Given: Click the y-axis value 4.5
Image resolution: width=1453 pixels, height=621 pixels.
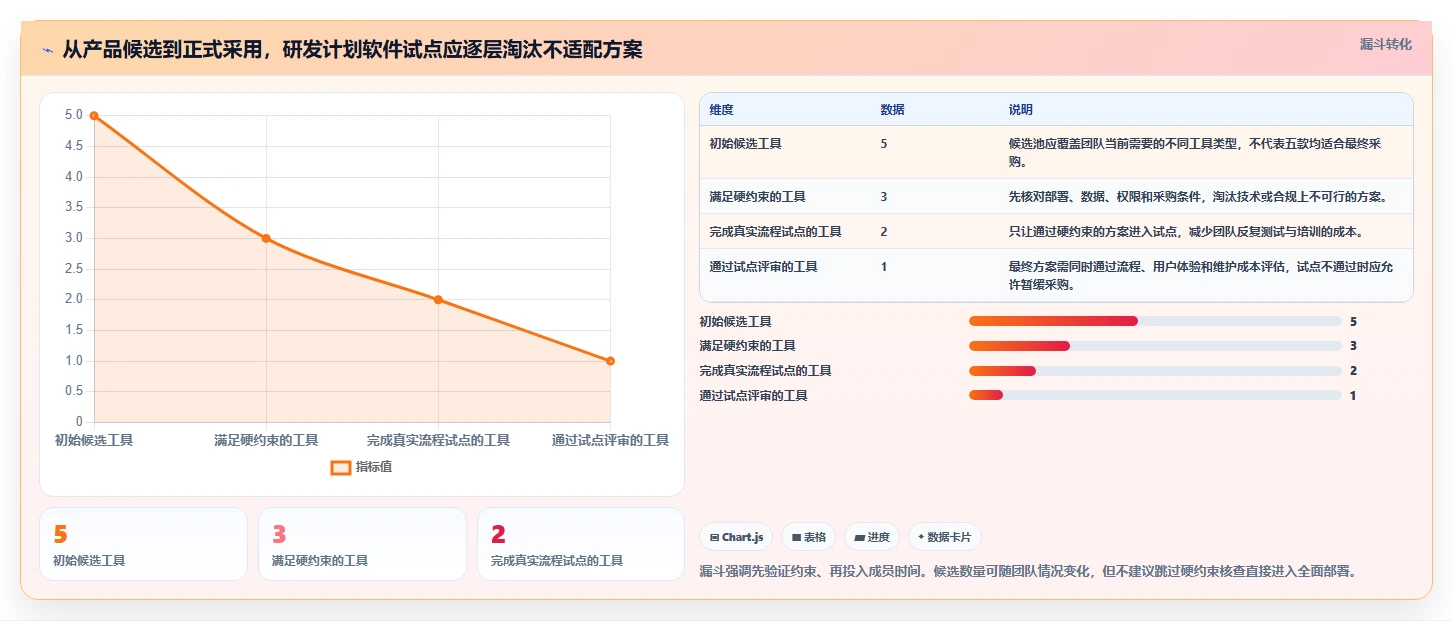Looking at the screenshot, I should 74,146.
